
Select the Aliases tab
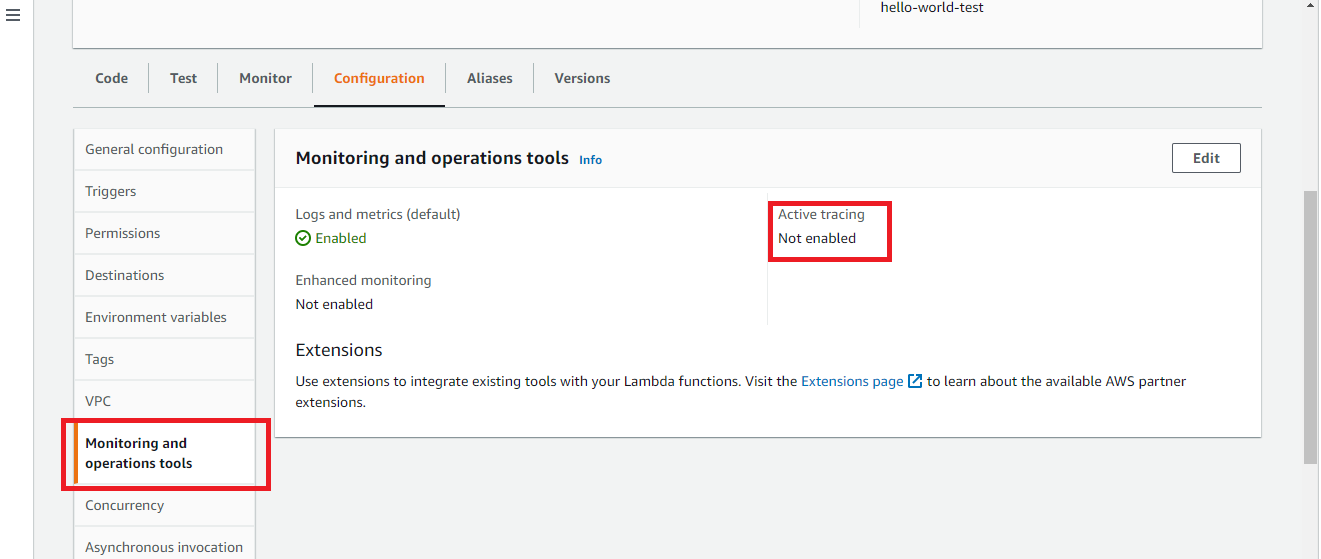(x=489, y=78)
